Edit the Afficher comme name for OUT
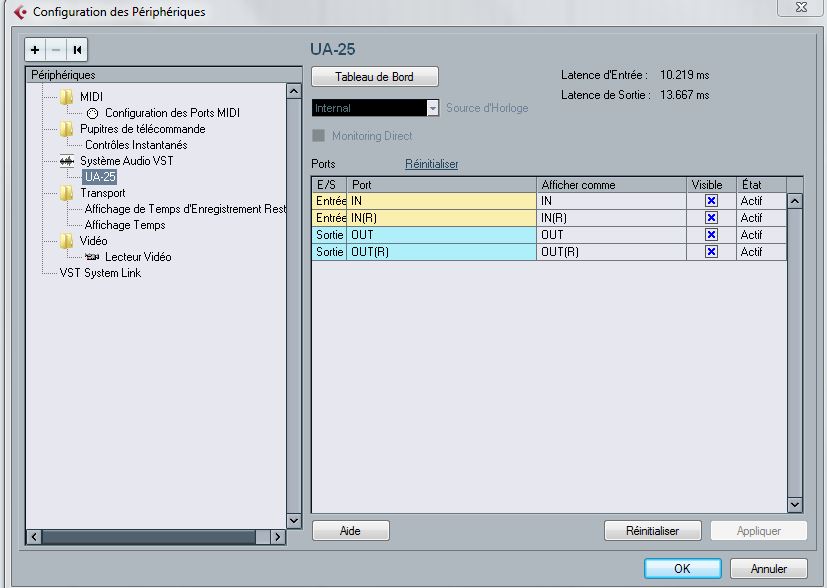The image size is (827, 588). click(x=611, y=235)
